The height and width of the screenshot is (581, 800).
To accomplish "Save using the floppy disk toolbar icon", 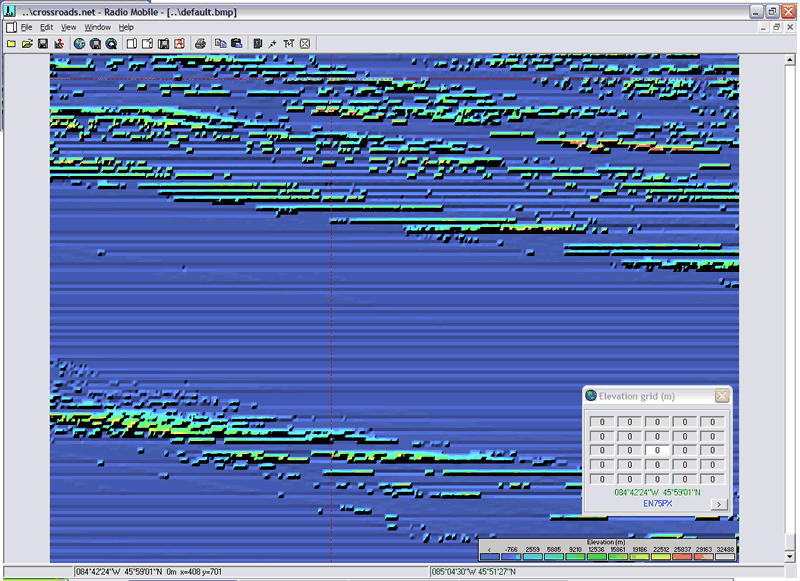I will coord(43,44).
